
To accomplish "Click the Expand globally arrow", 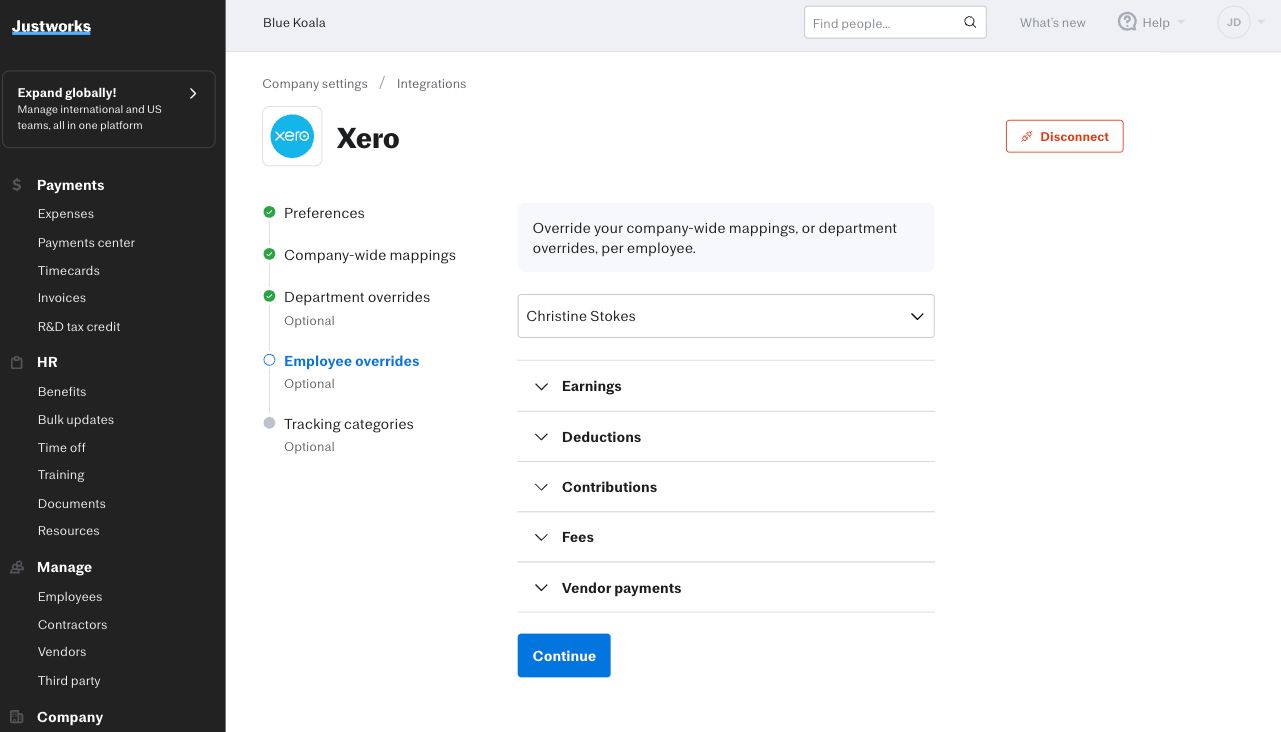I will [x=193, y=93].
